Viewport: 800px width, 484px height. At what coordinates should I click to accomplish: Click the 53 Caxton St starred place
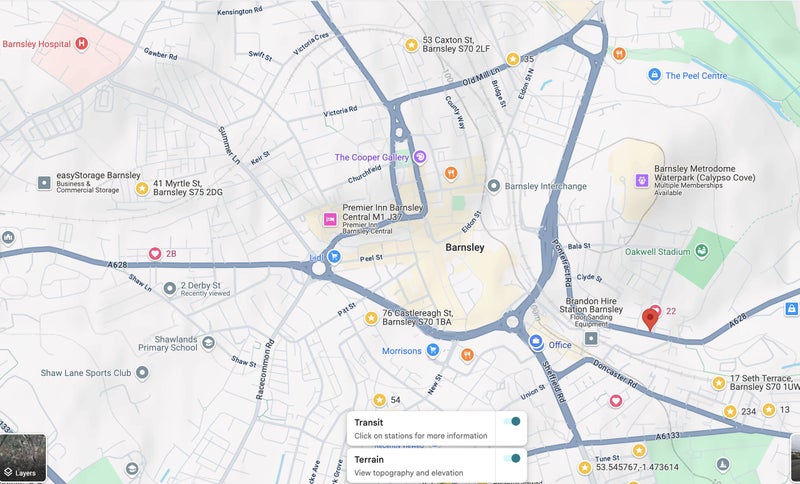tap(412, 45)
